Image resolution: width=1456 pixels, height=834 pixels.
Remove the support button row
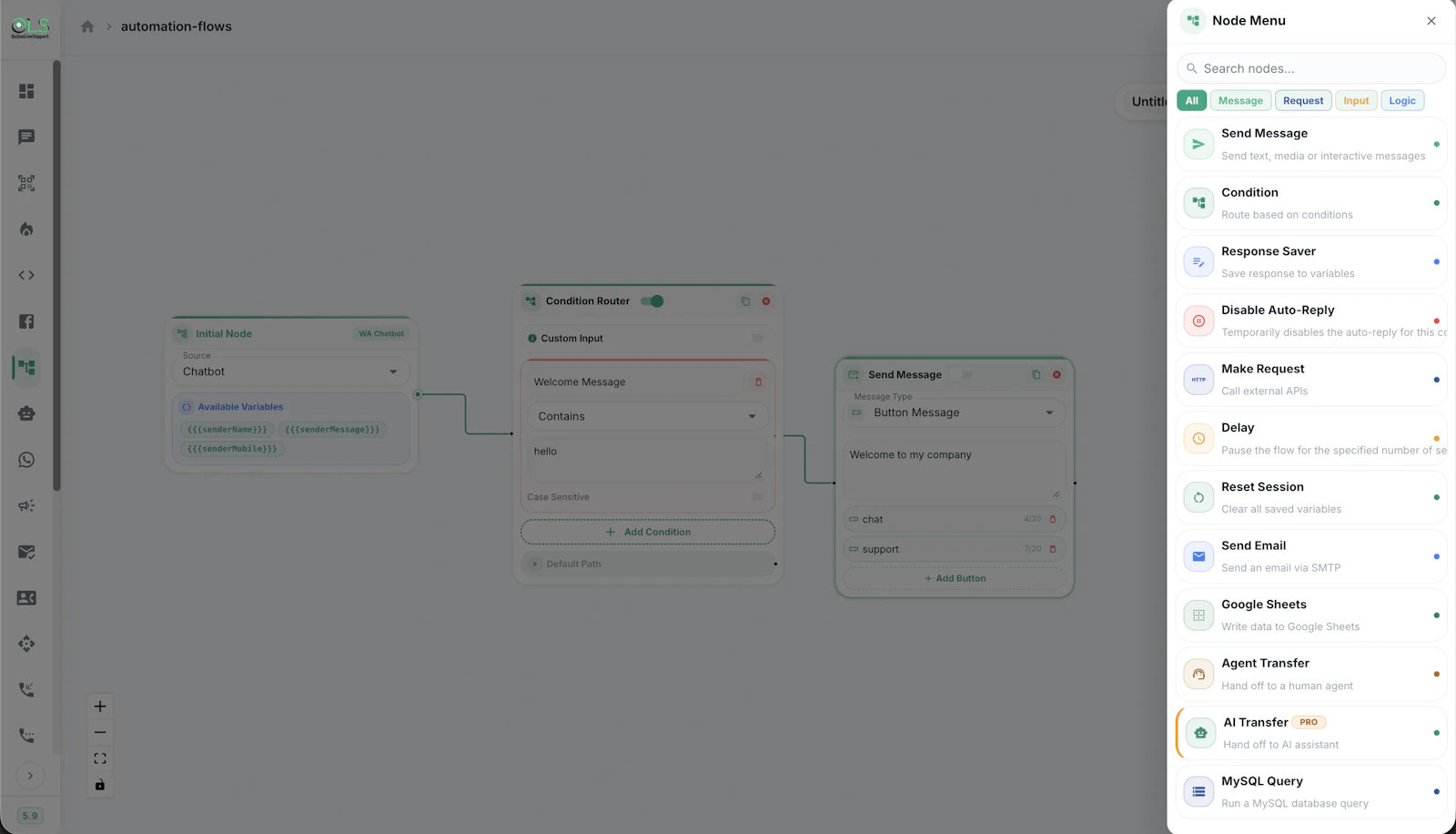tap(1053, 549)
